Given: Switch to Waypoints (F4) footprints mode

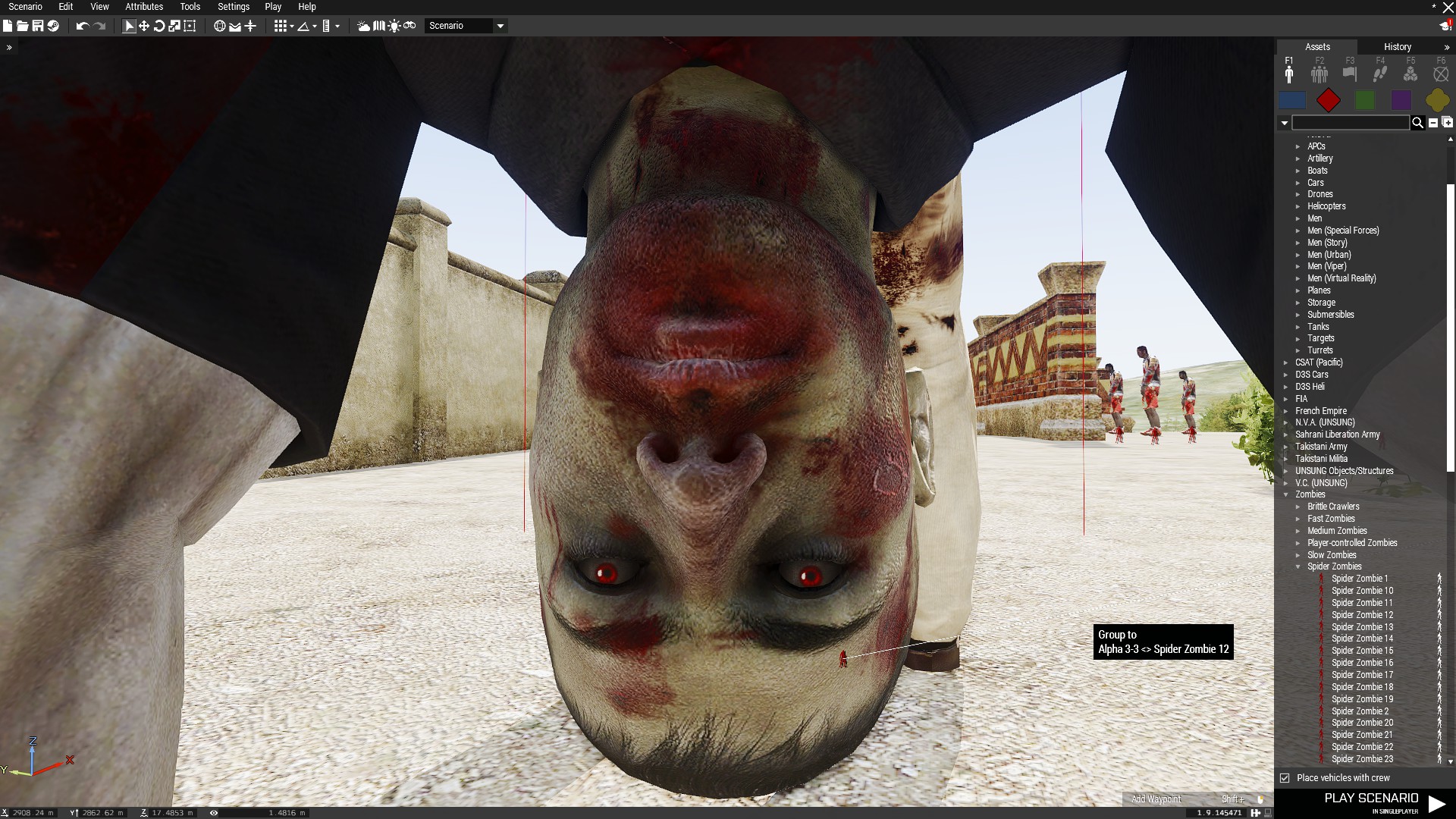Looking at the screenshot, I should tap(1380, 73).
